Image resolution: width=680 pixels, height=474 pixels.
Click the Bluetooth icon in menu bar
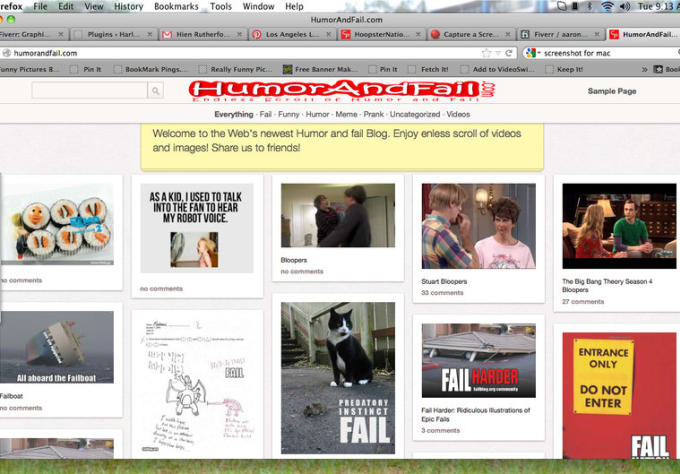590,6
